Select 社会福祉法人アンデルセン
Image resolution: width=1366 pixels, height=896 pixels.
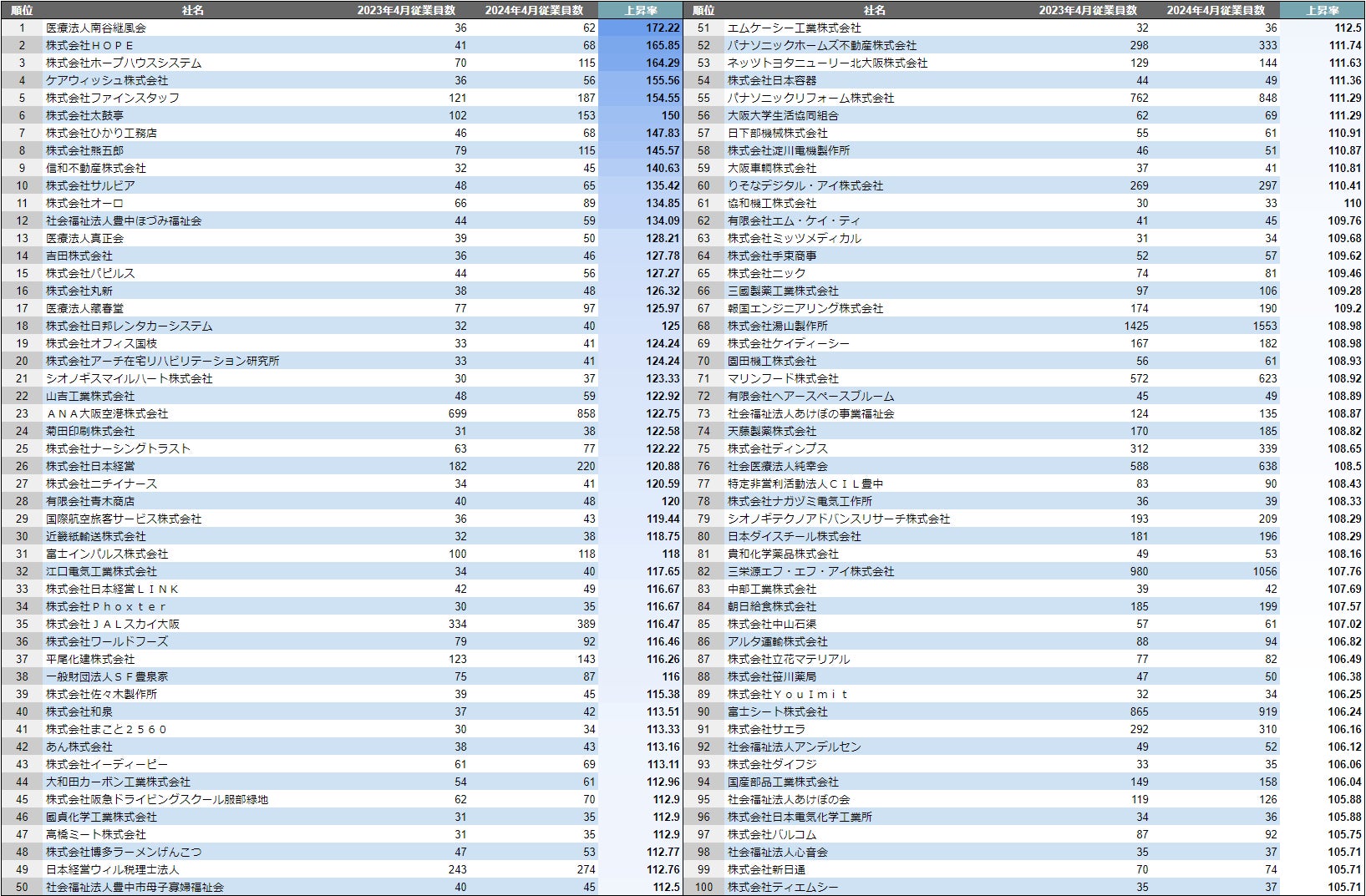[x=795, y=747]
